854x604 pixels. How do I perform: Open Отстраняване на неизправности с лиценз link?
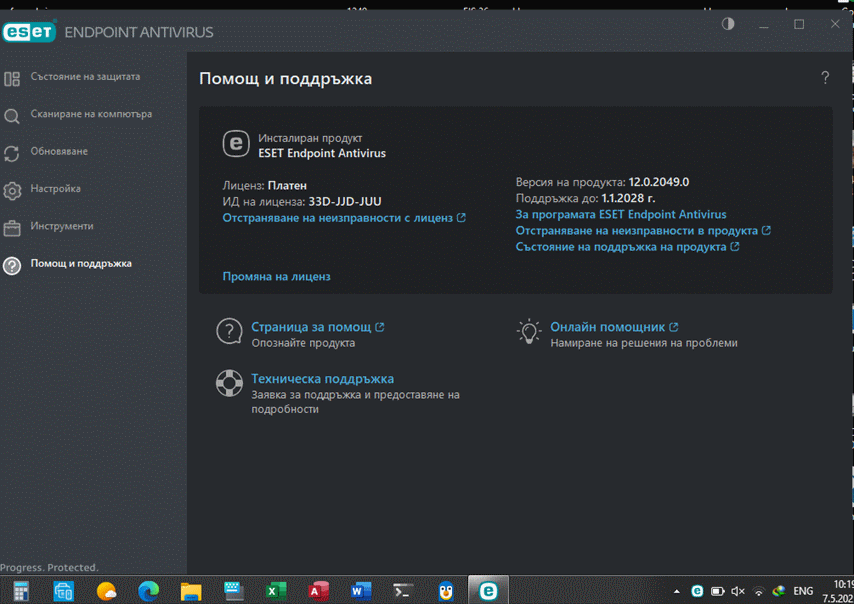click(x=344, y=218)
